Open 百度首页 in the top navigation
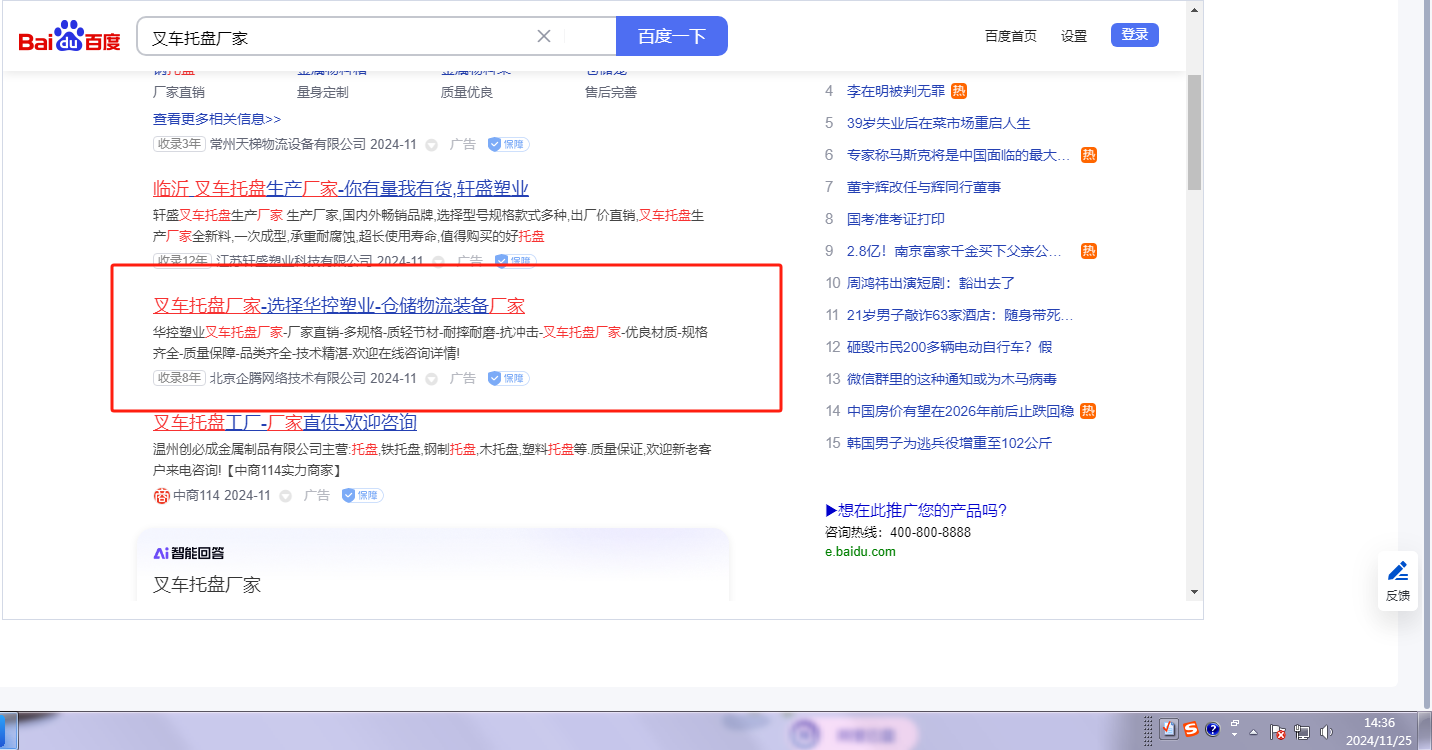The height and width of the screenshot is (750, 1432). tap(1010, 36)
